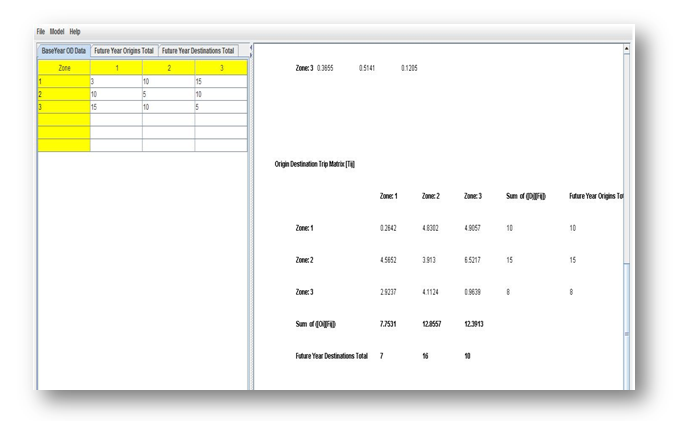Click the split pane collapse arrow
Screen dimensions: 684x421
250,48
